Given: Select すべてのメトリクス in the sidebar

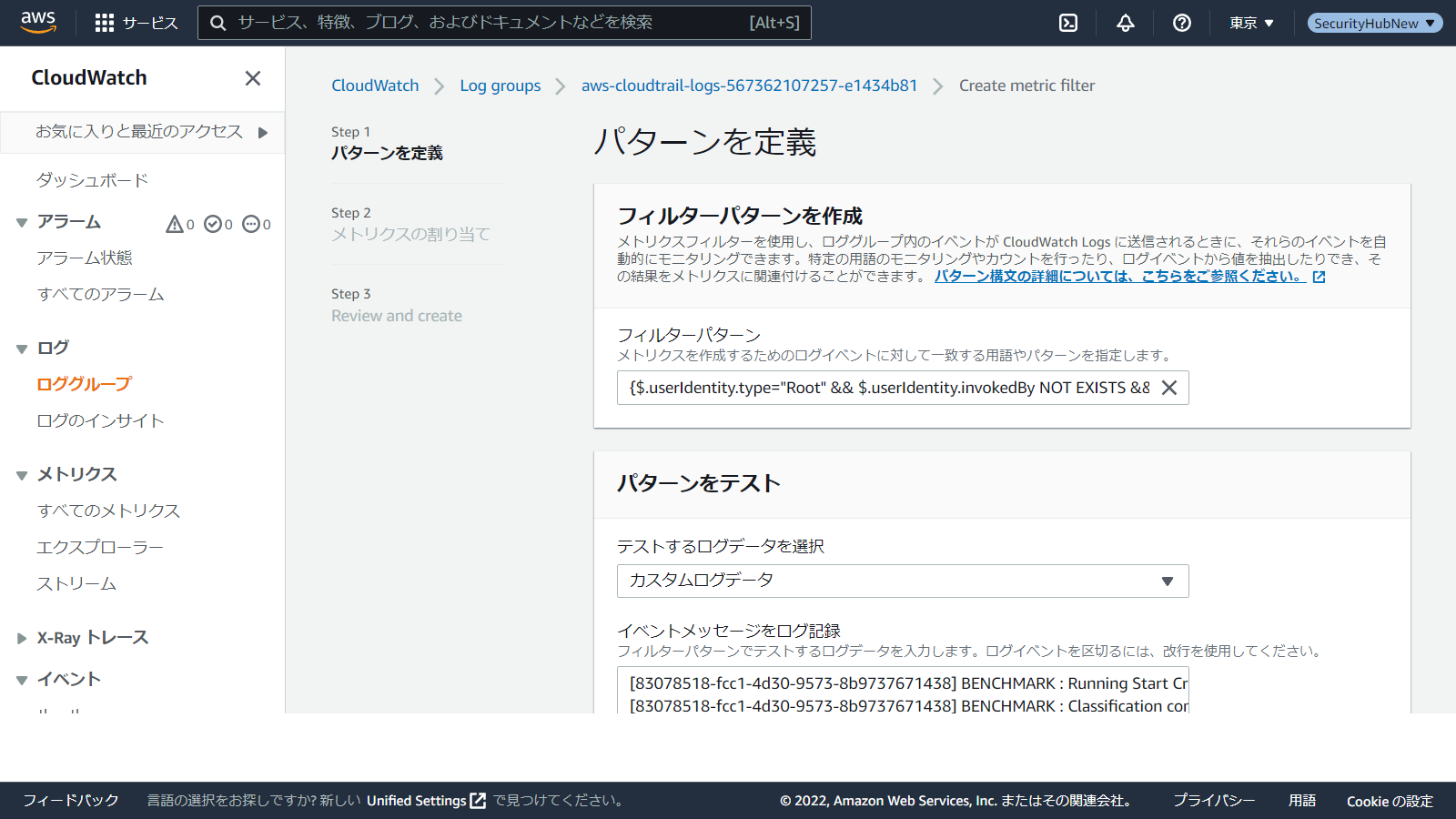Looking at the screenshot, I should pos(108,511).
